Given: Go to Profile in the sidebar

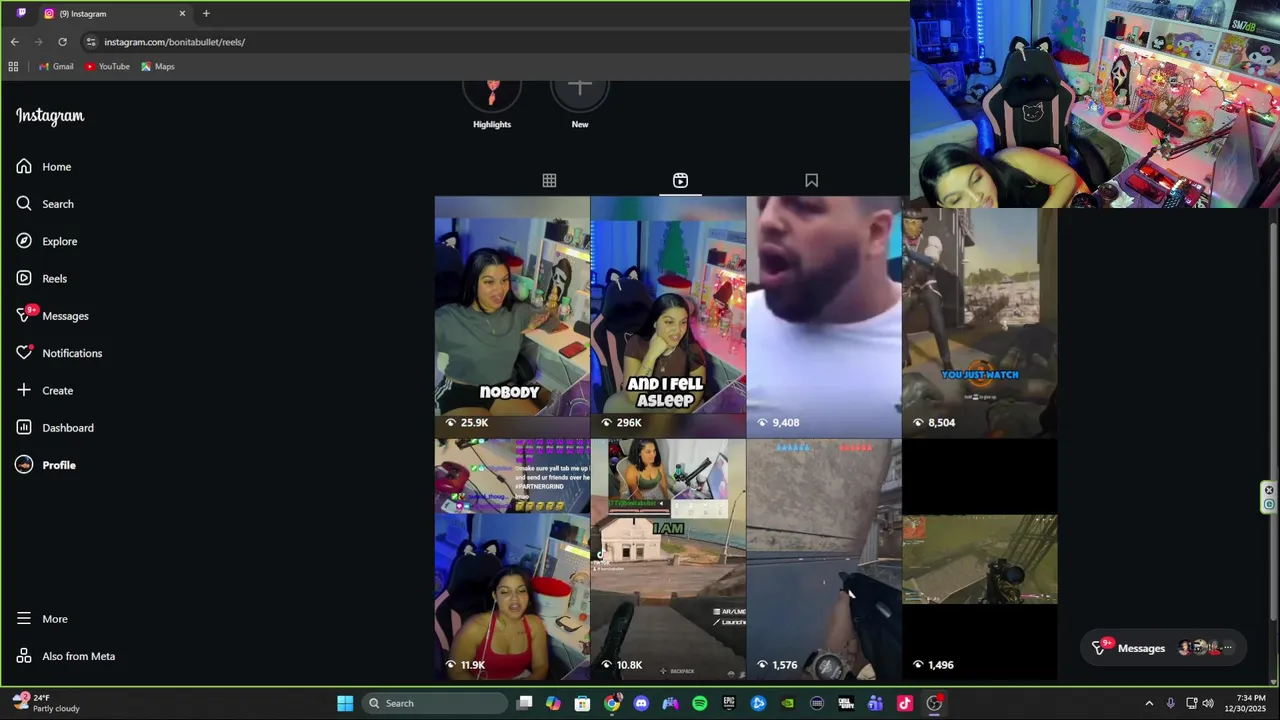Looking at the screenshot, I should tap(46, 465).
